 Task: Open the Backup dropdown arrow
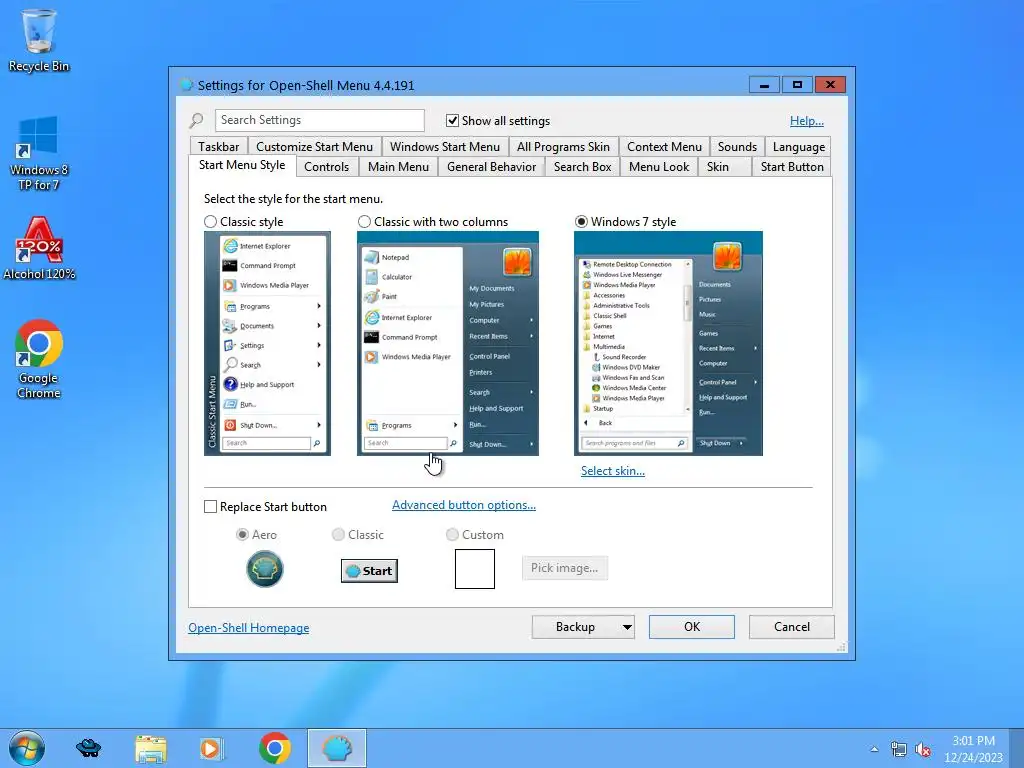point(627,627)
